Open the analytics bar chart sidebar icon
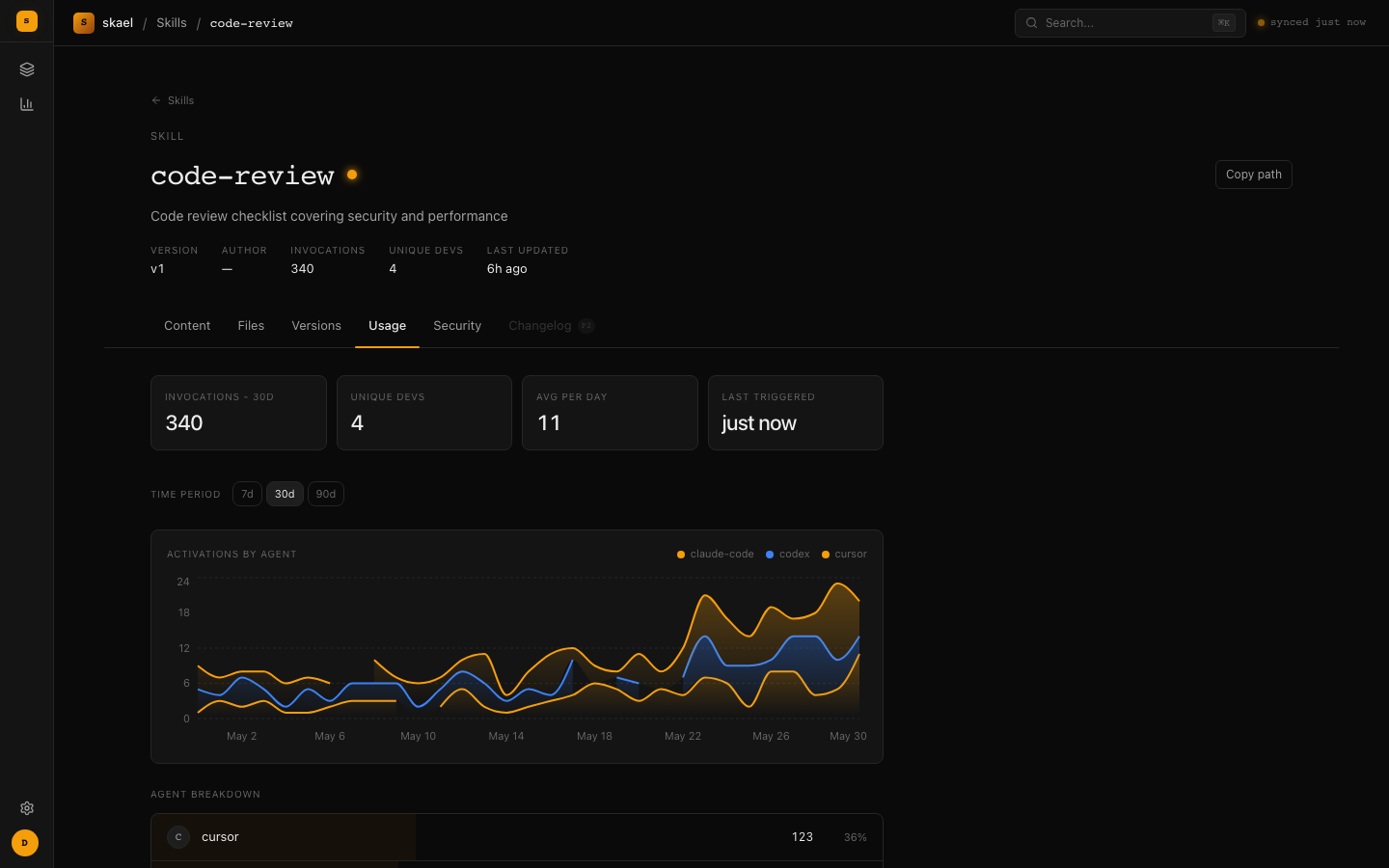1389x868 pixels. point(27,104)
